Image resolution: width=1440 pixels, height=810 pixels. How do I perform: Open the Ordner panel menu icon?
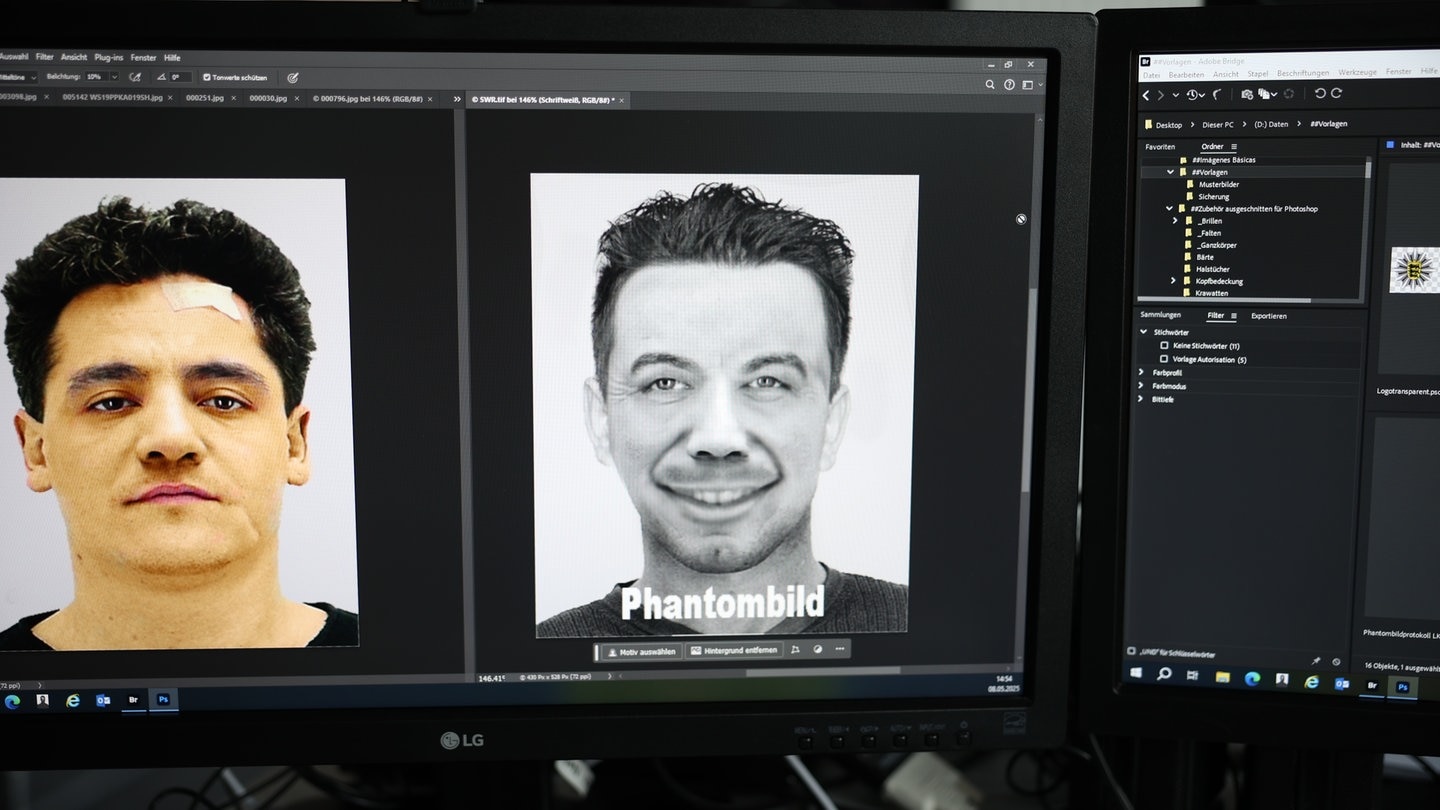click(x=1234, y=147)
